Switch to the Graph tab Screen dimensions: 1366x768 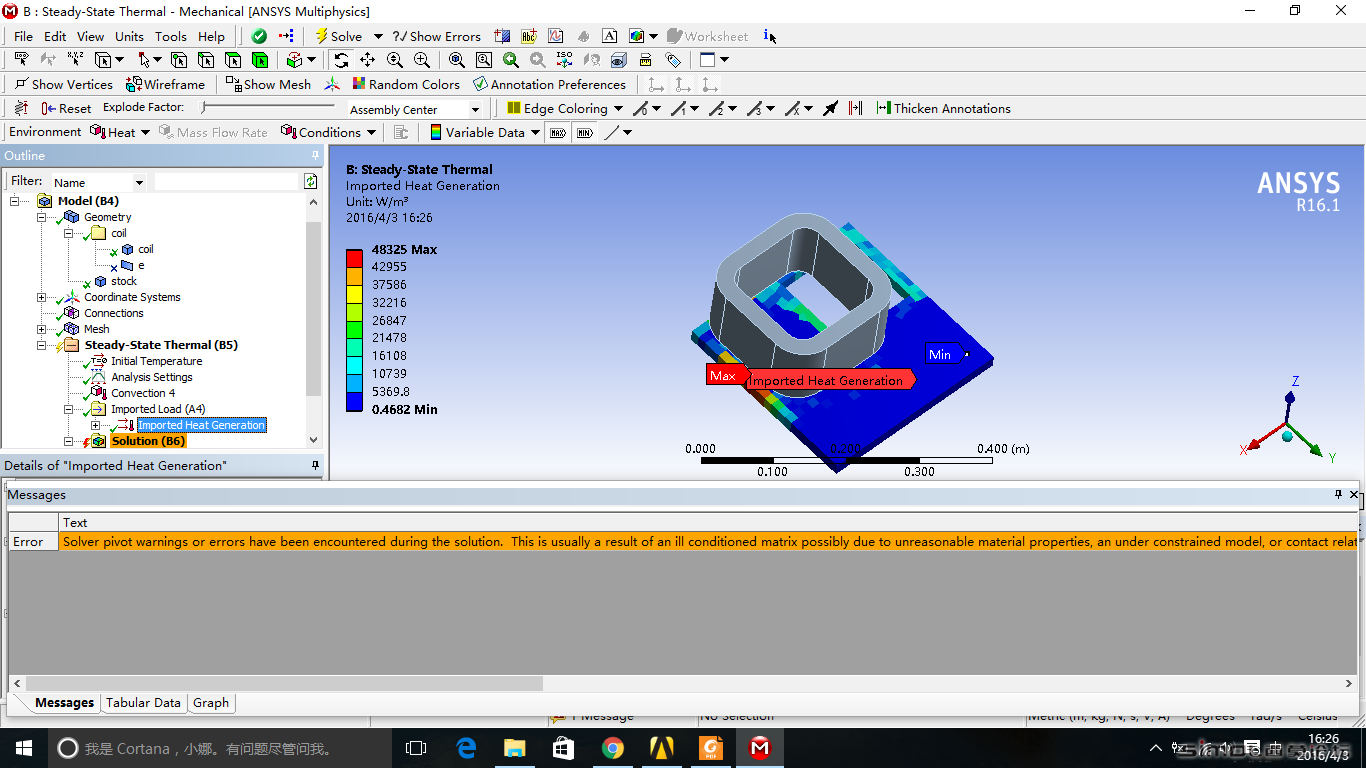point(211,703)
